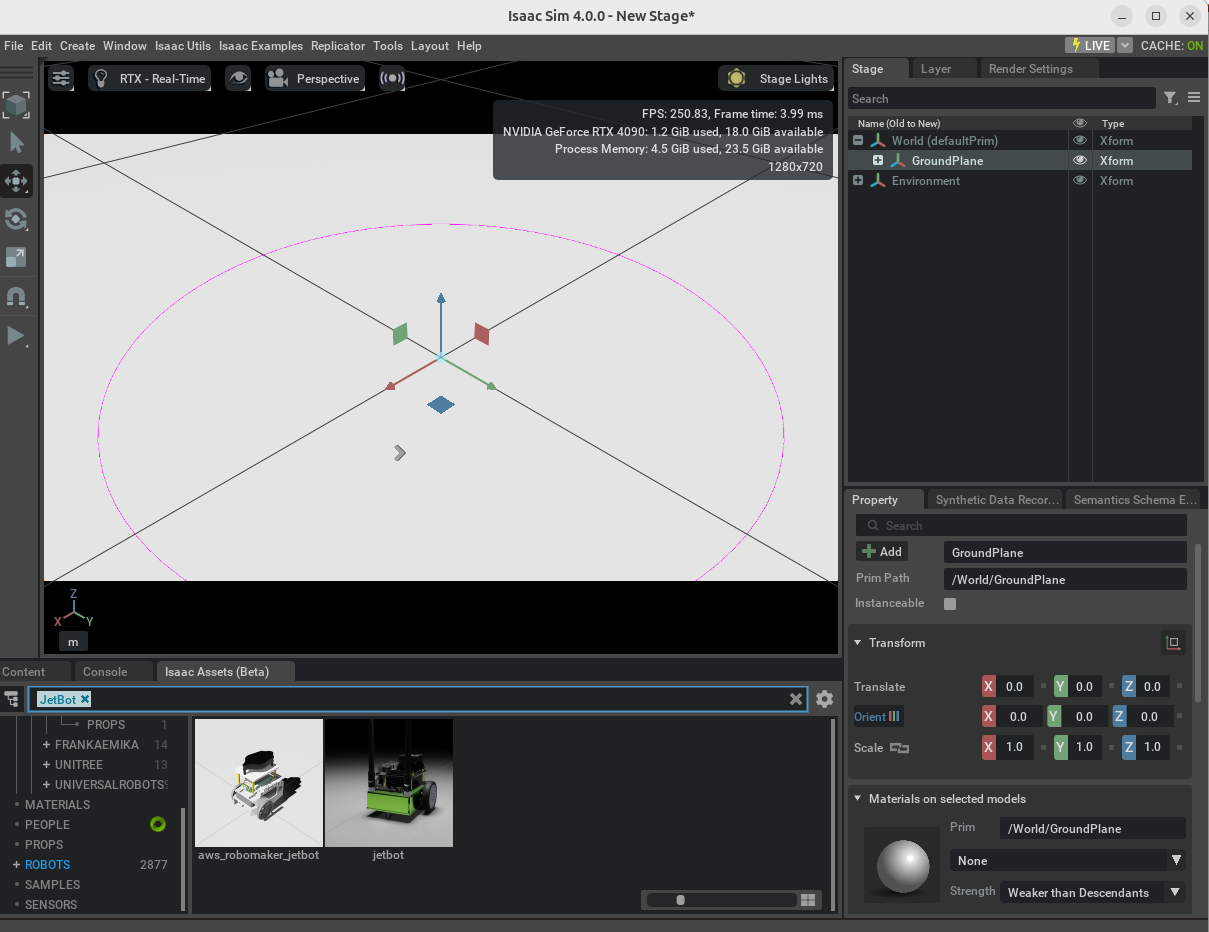Click the Transform offset mode icon
Screen dimensions: 1209x932
tap(1174, 643)
